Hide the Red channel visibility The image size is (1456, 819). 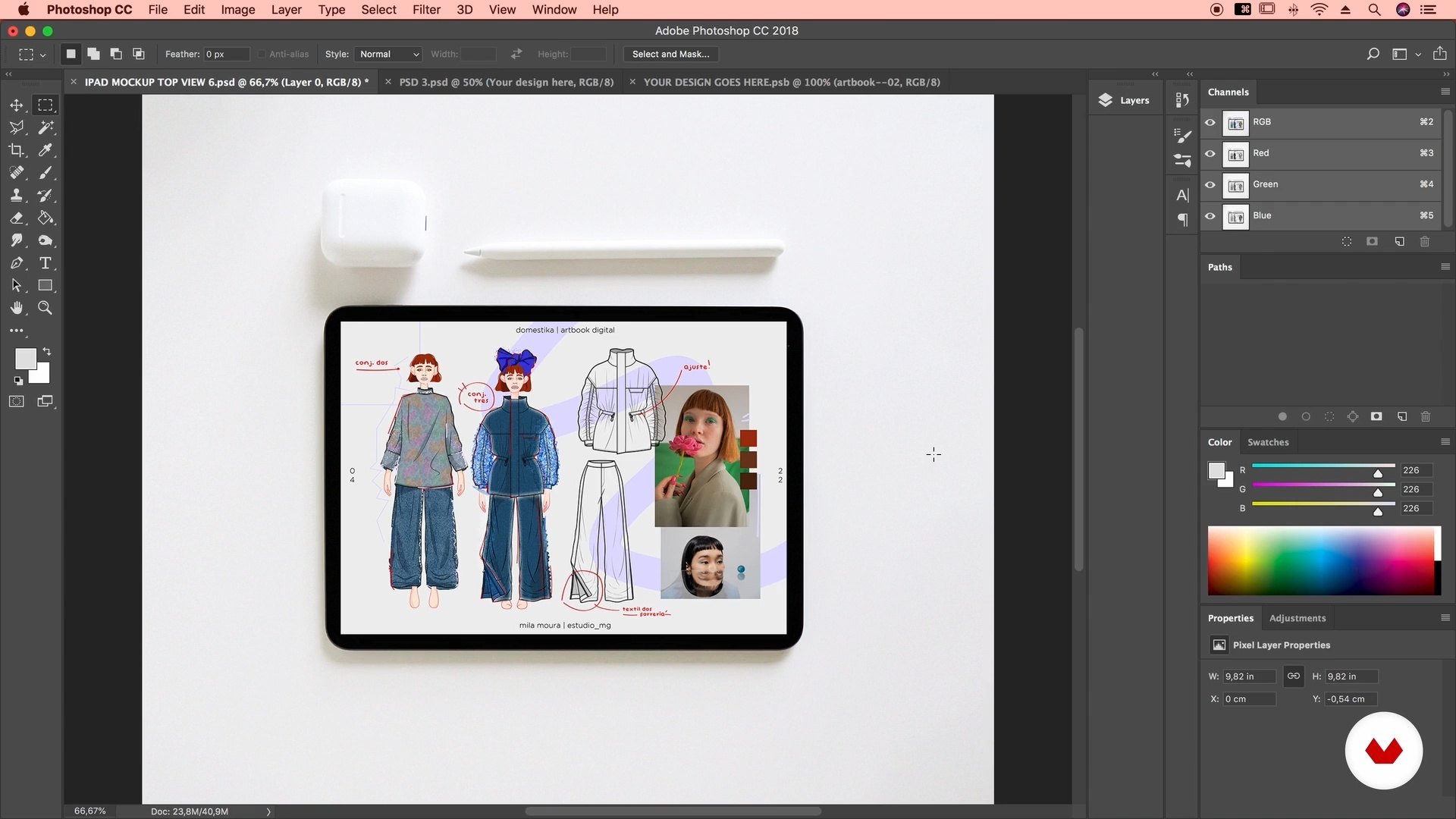pyautogui.click(x=1210, y=153)
